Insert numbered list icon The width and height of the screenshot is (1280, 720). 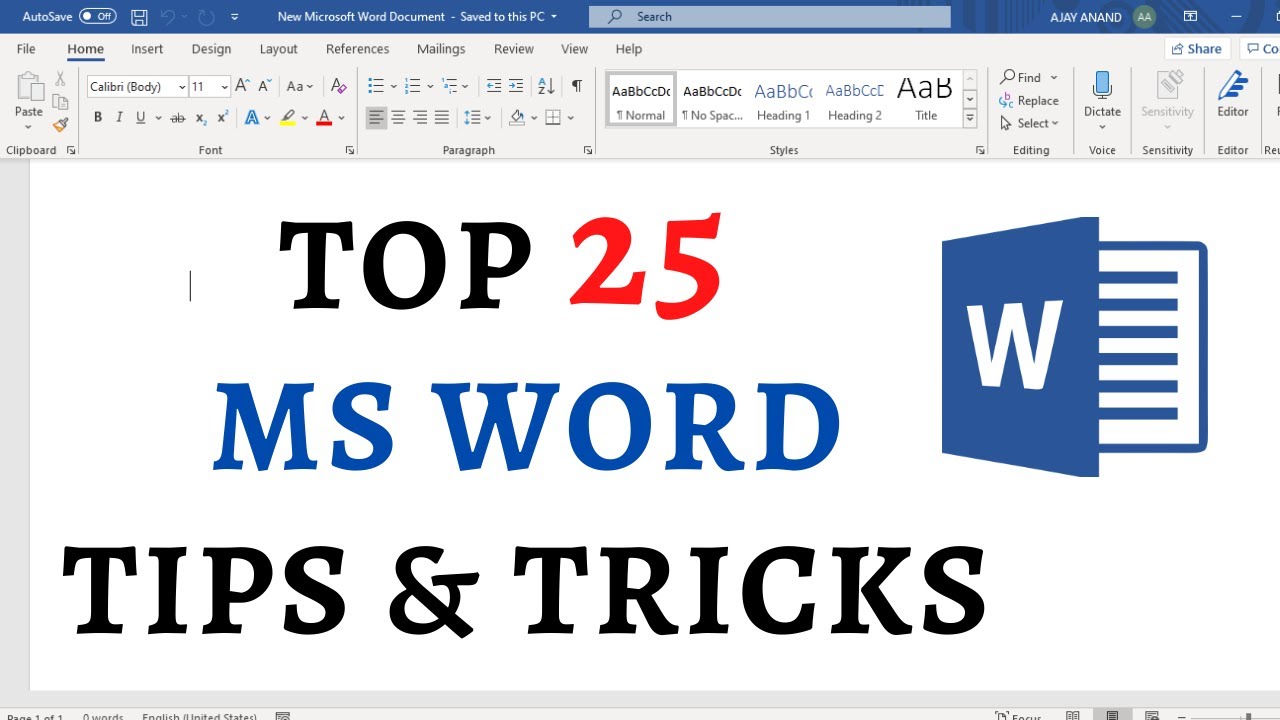click(412, 86)
